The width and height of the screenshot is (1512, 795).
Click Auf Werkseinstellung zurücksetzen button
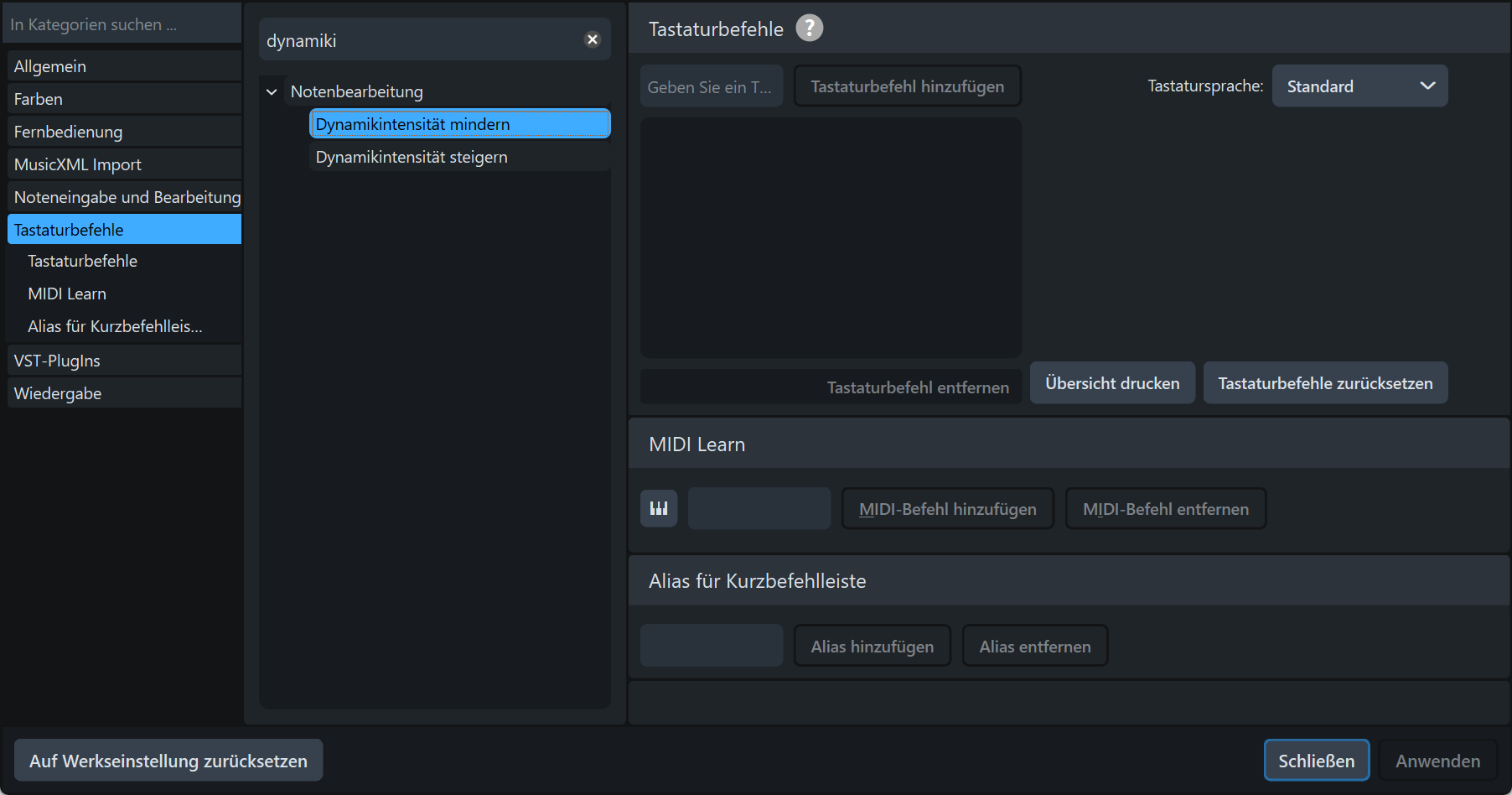[x=168, y=761]
